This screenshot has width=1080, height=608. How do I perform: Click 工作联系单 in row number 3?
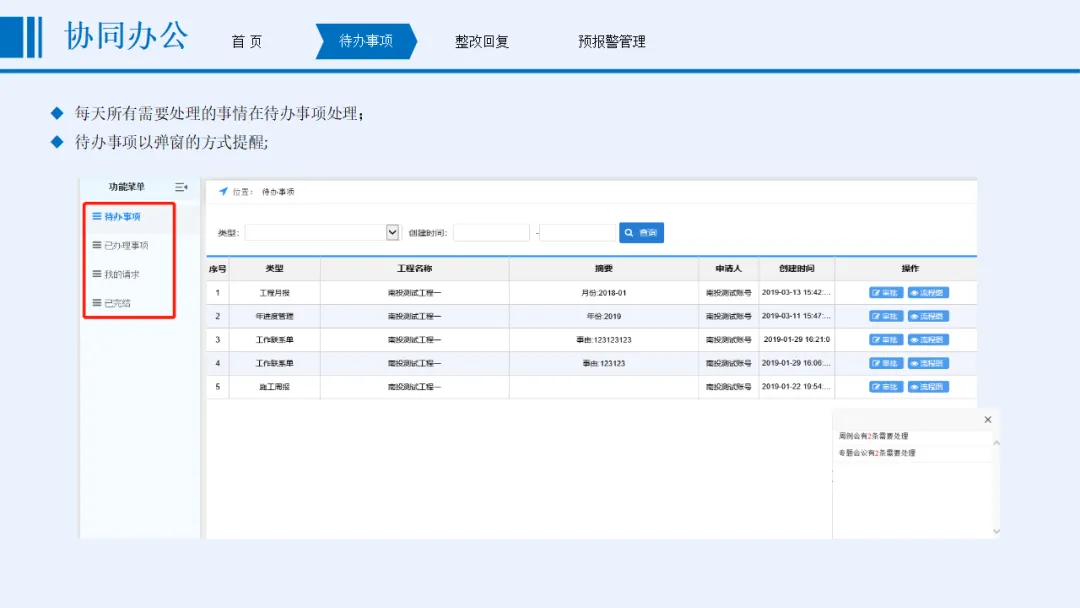(x=274, y=339)
